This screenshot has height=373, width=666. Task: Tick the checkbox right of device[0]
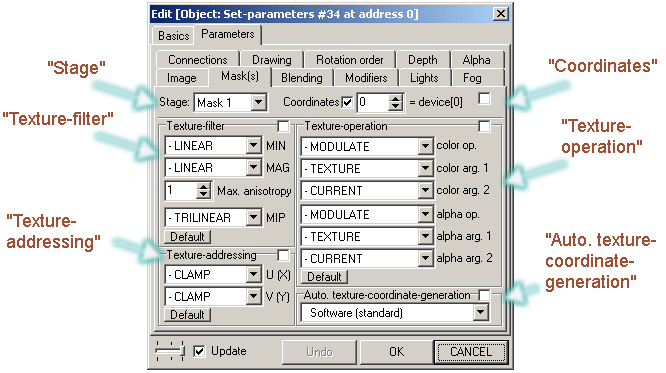484,99
